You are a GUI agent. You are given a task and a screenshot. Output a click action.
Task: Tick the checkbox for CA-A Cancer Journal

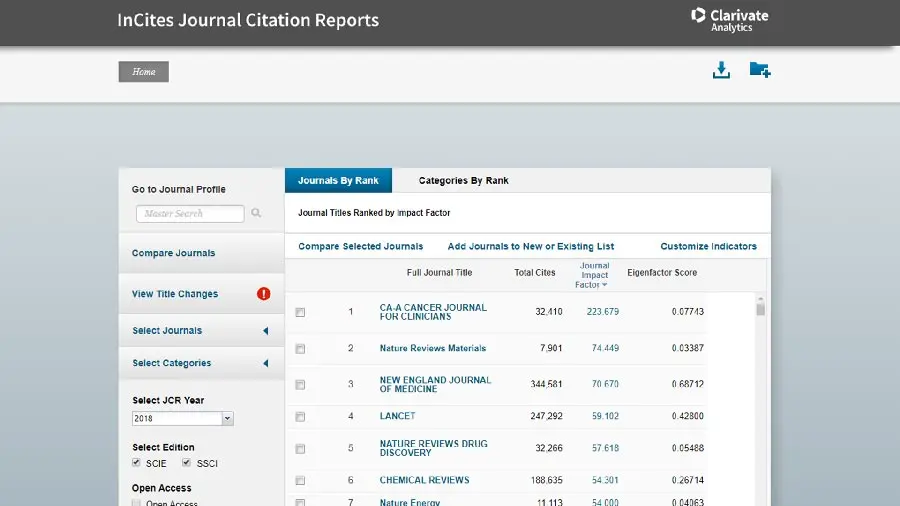[x=300, y=312]
